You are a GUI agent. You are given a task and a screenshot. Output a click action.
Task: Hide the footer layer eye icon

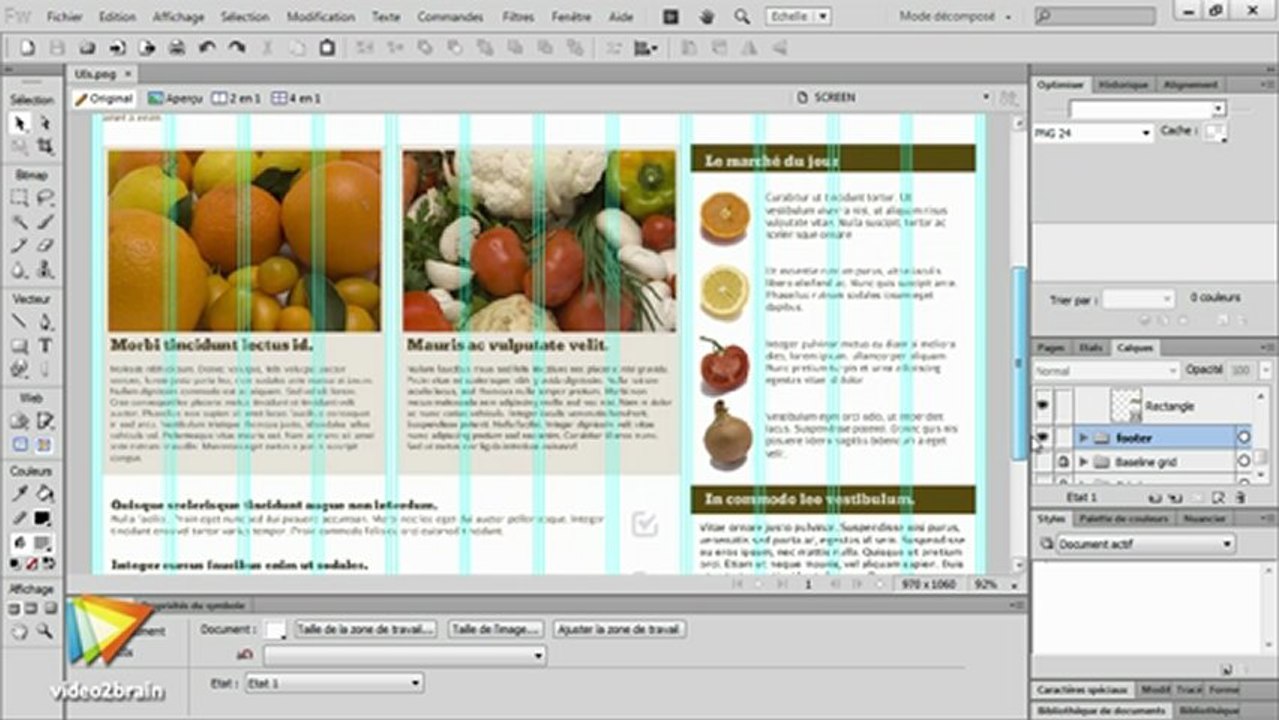tap(1043, 437)
